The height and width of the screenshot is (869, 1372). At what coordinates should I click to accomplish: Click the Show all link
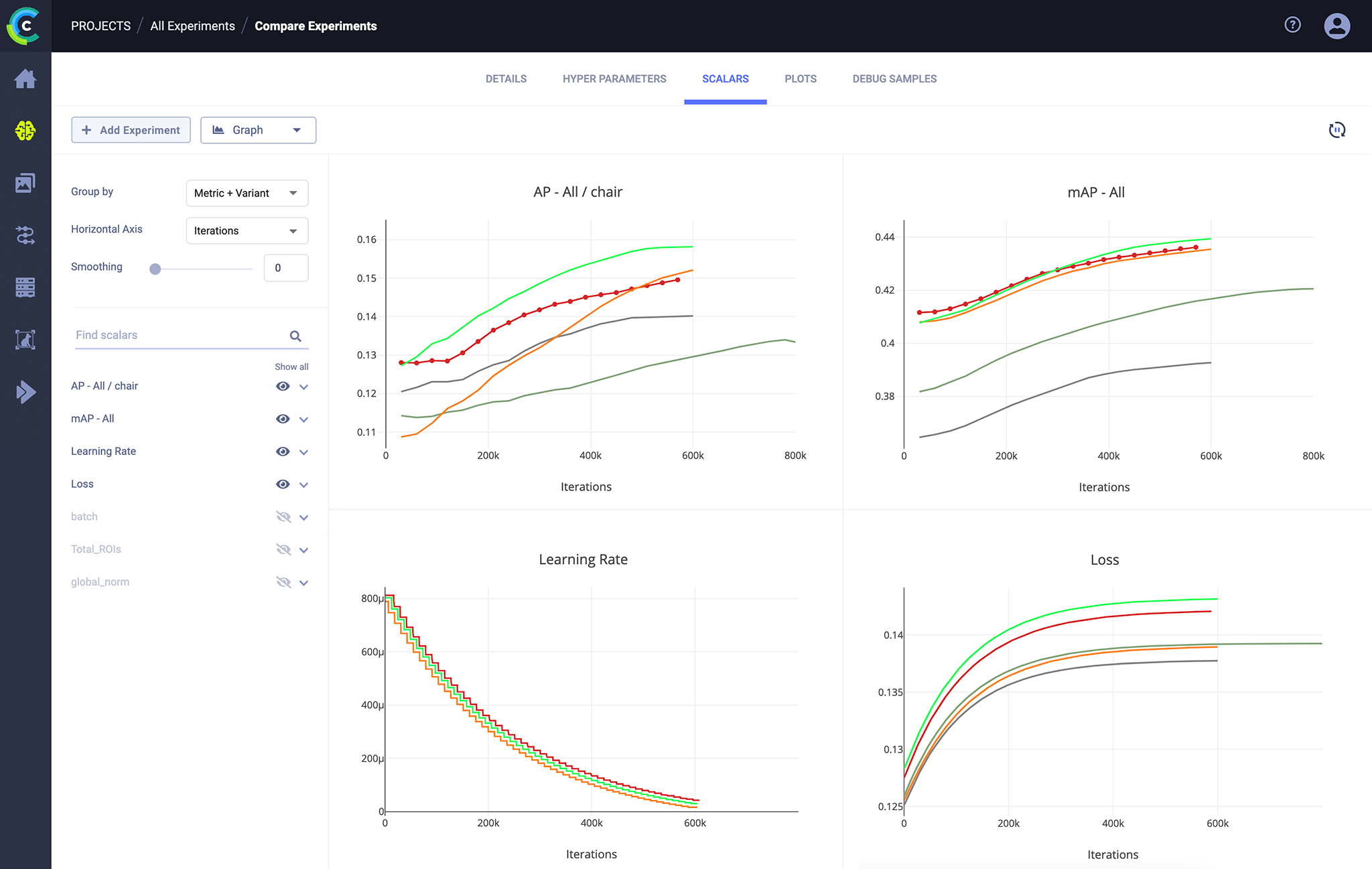291,366
